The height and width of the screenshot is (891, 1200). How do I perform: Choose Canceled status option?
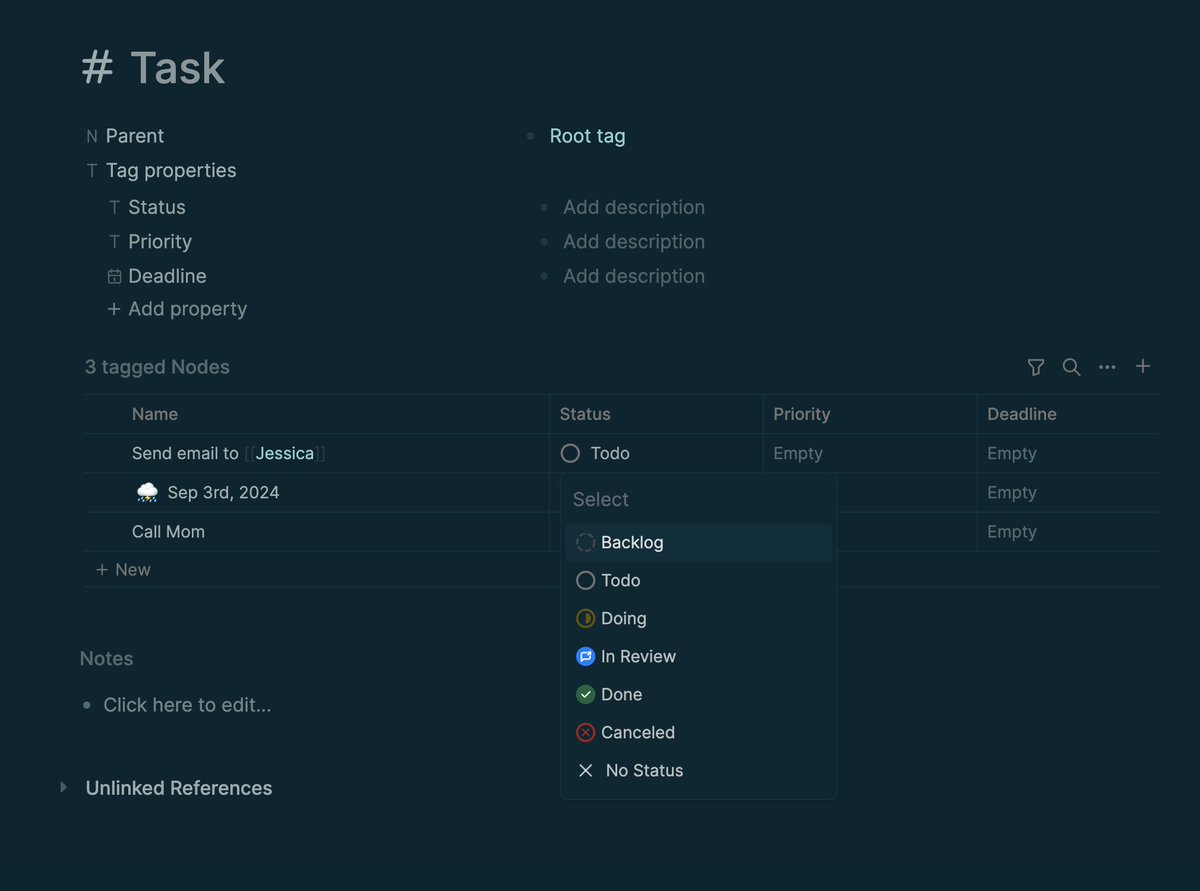(x=698, y=732)
